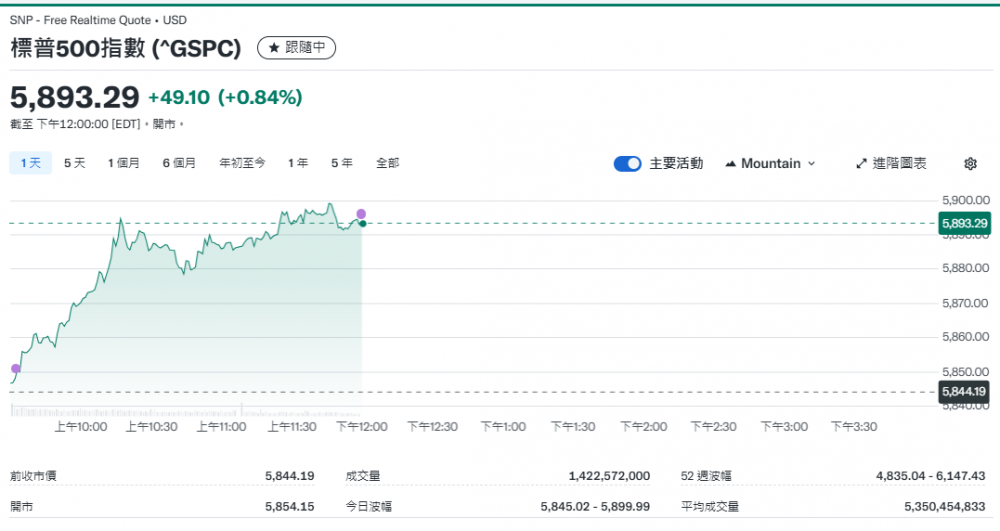1000x531 pixels.
Task: Click the expand arrows icon beside 進階圖表
Action: (x=861, y=164)
